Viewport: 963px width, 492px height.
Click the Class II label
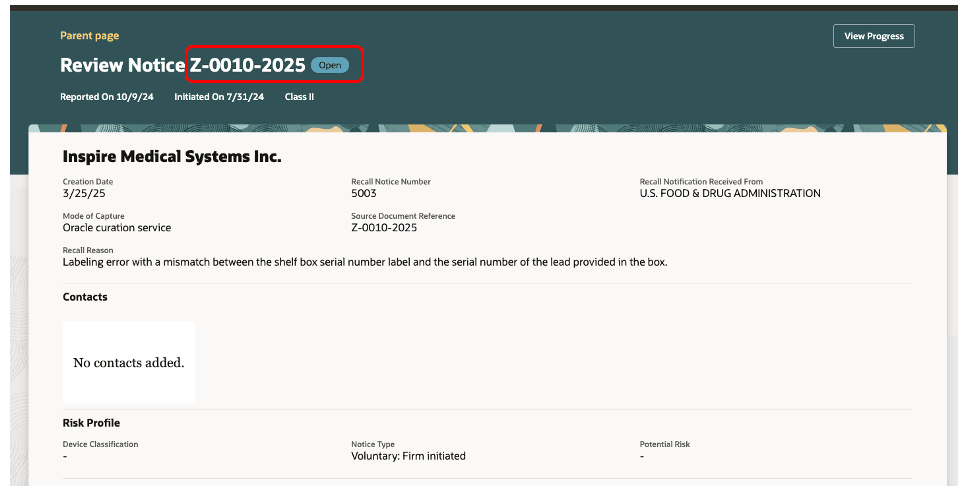tap(299, 96)
